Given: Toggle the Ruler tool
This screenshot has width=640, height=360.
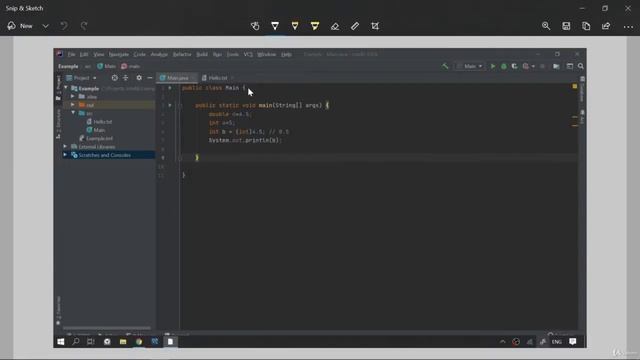Looking at the screenshot, I should click(355, 26).
